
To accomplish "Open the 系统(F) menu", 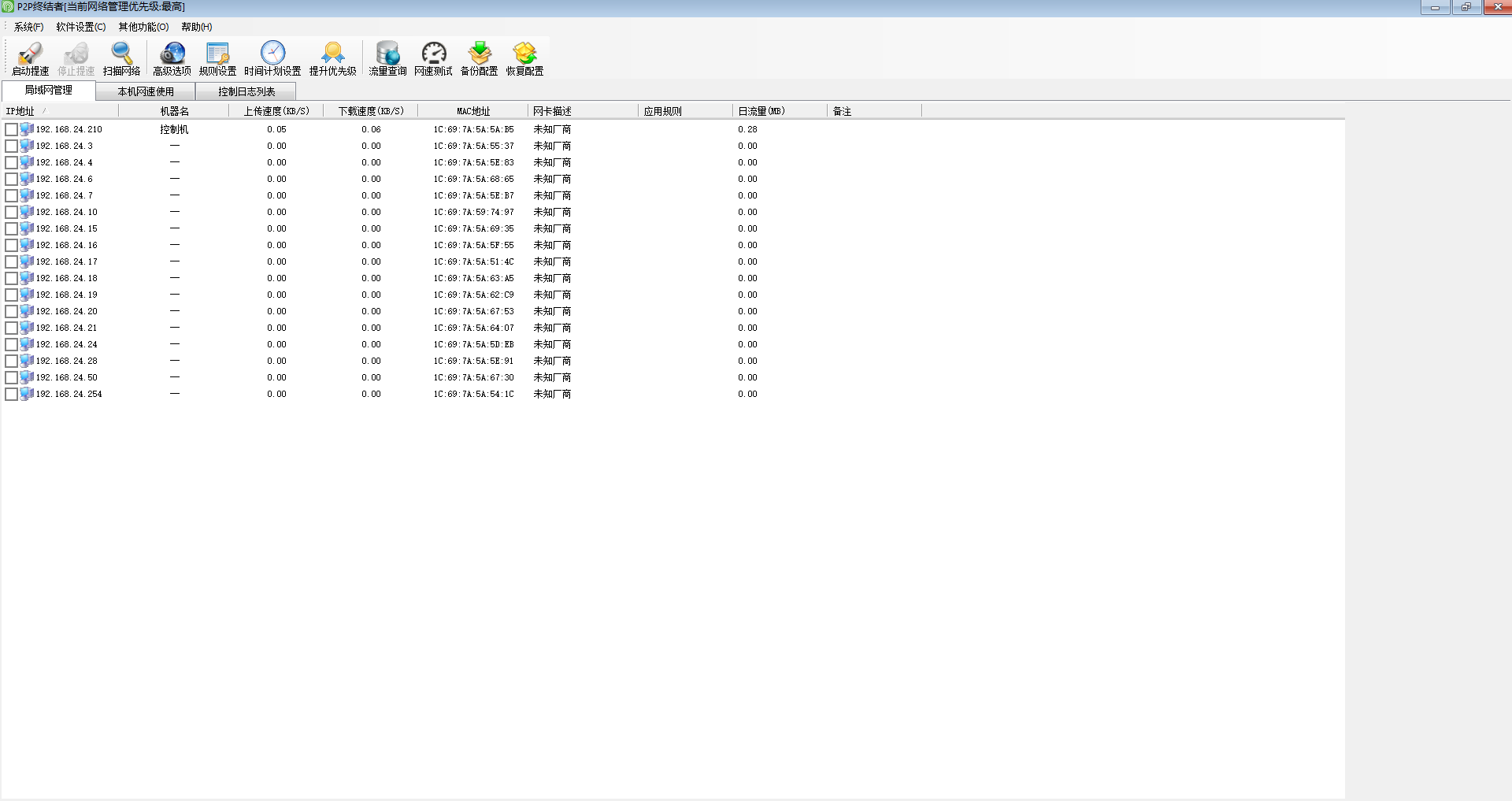I will (x=28, y=27).
